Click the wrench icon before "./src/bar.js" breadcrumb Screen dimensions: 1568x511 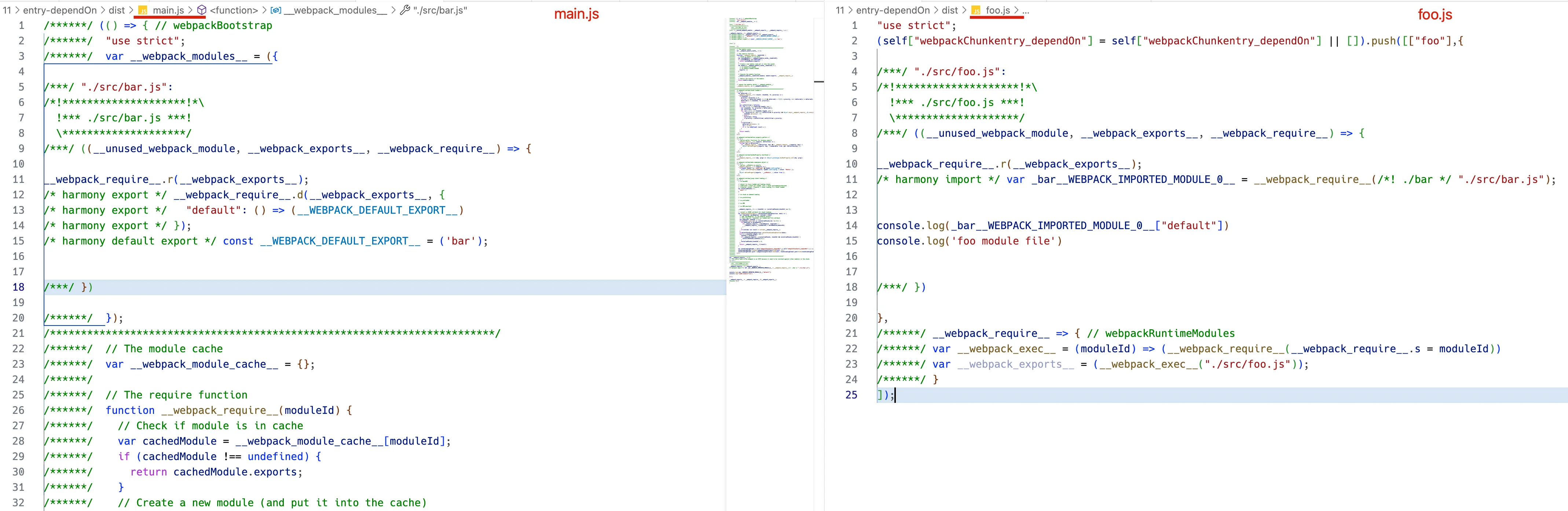405,10
